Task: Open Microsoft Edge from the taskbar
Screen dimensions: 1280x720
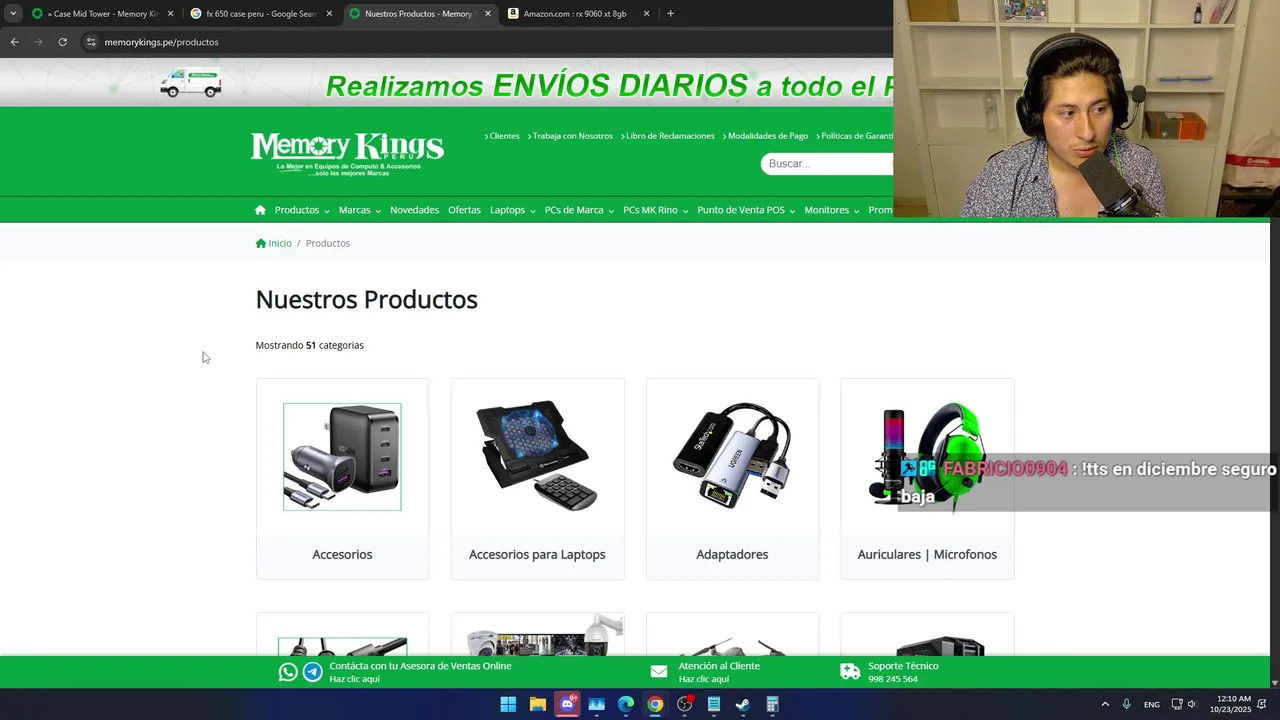Action: (626, 704)
